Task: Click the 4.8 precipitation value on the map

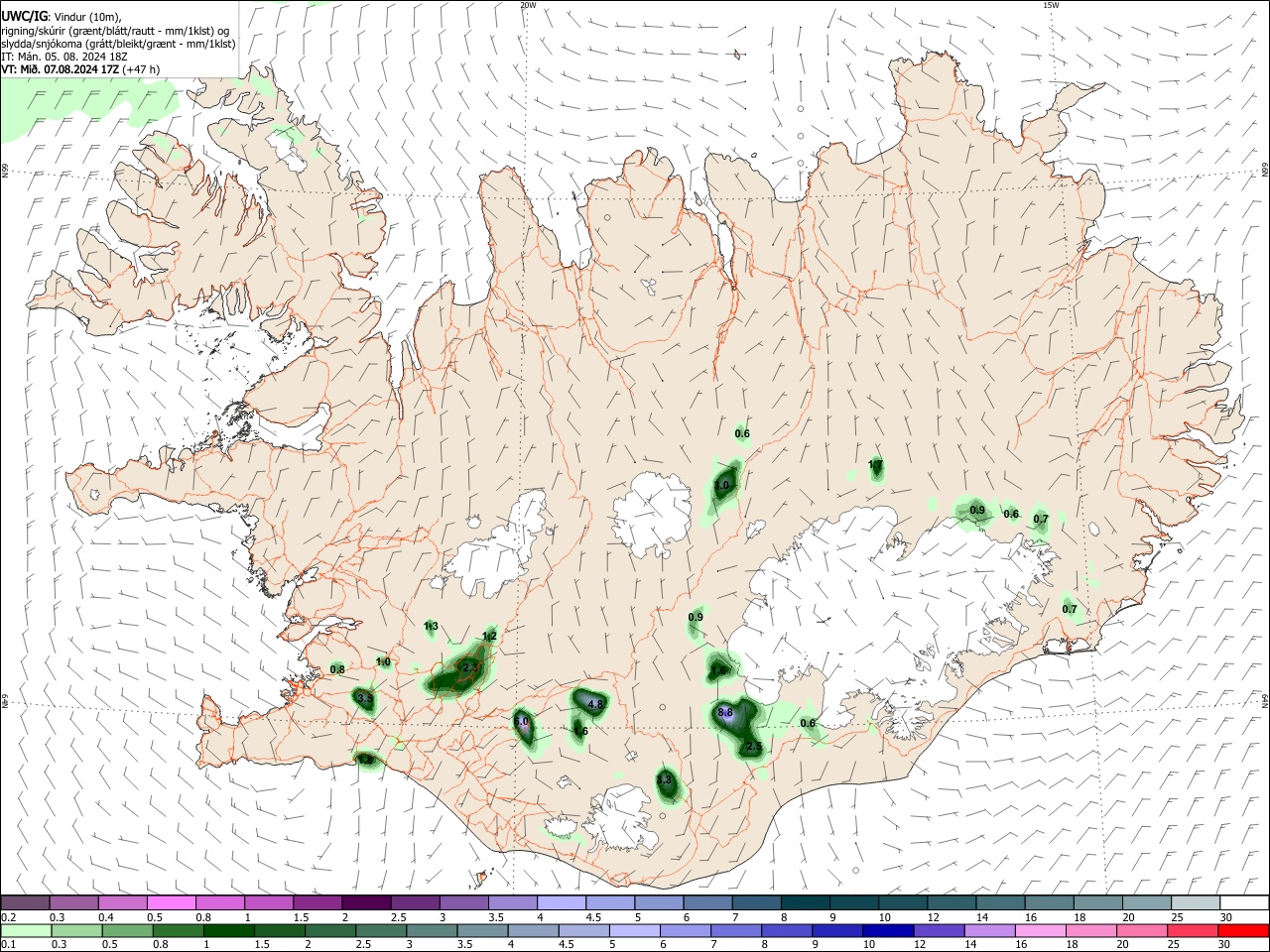Action: coord(595,704)
